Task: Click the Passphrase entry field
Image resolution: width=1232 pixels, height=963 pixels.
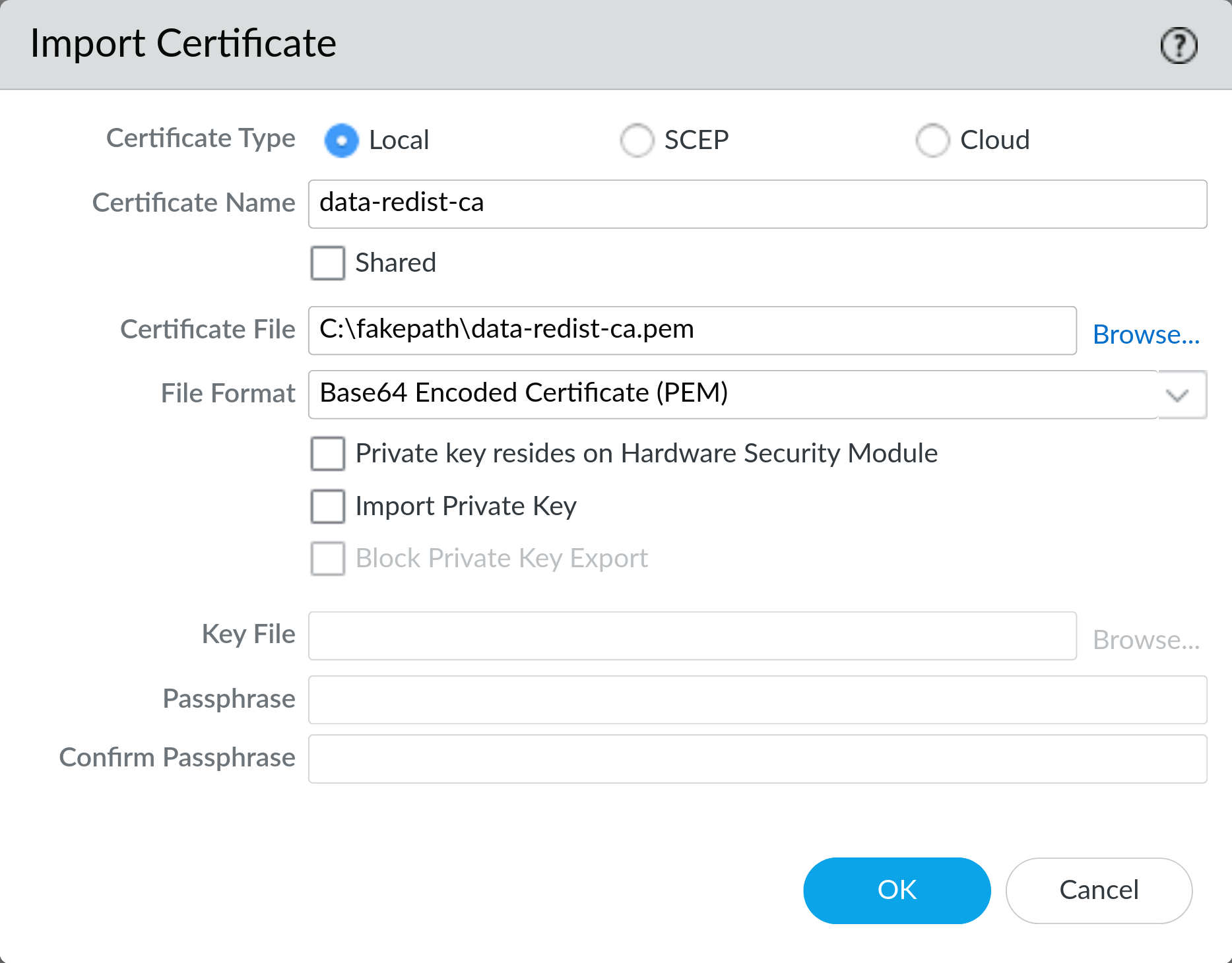Action: [x=726, y=700]
